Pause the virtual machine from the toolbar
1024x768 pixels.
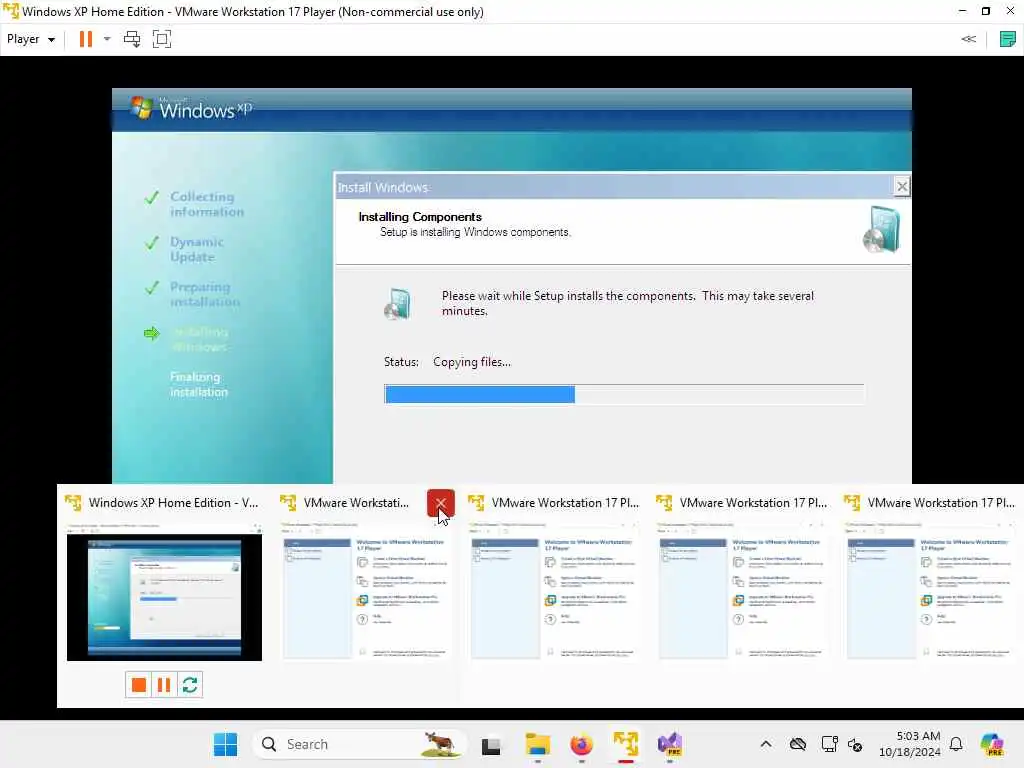coord(86,39)
